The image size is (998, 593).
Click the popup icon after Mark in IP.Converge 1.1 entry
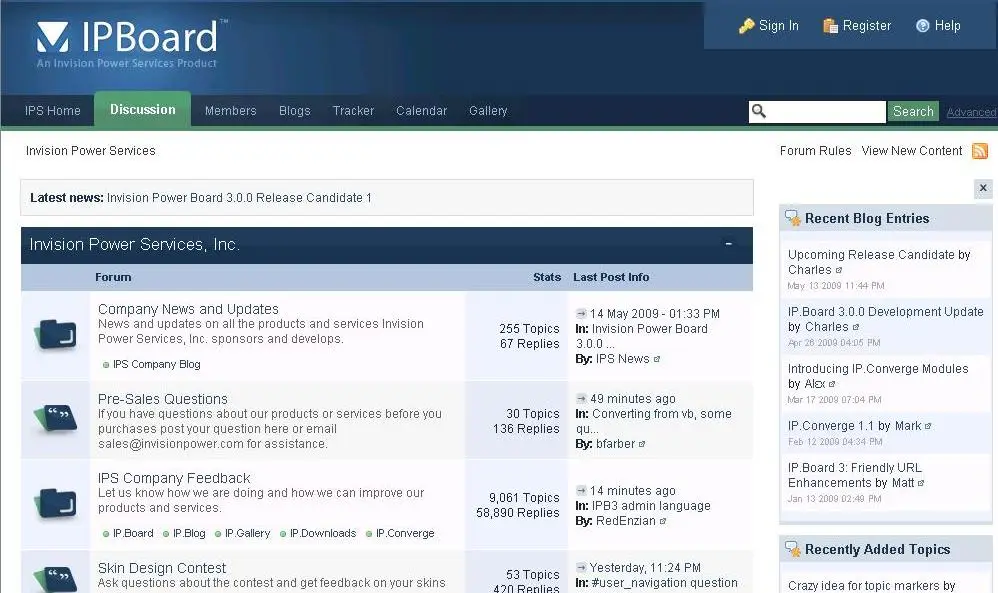928,426
